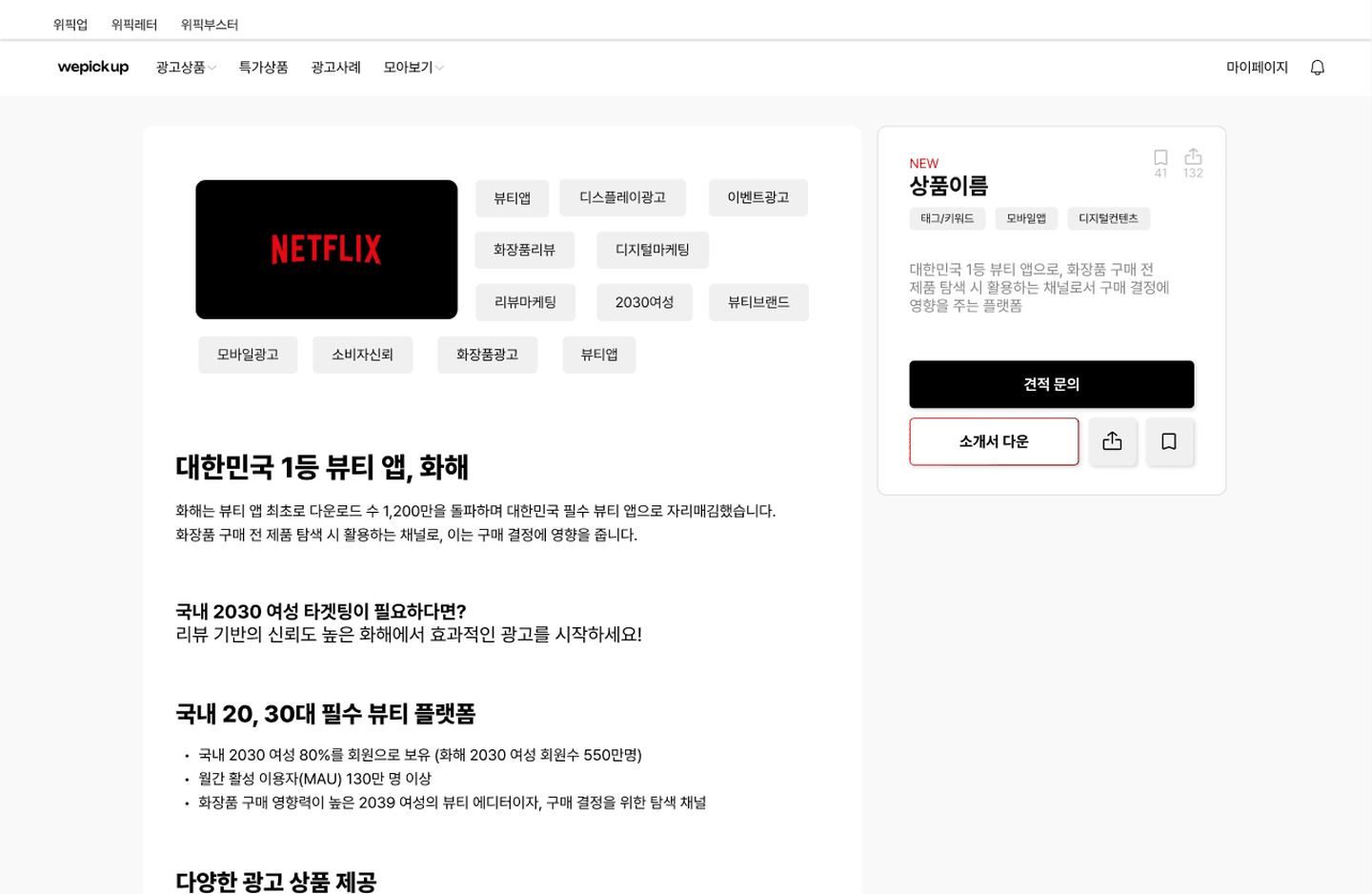The image size is (1372, 894).
Task: Go to the wepickup logo home
Action: [93, 67]
